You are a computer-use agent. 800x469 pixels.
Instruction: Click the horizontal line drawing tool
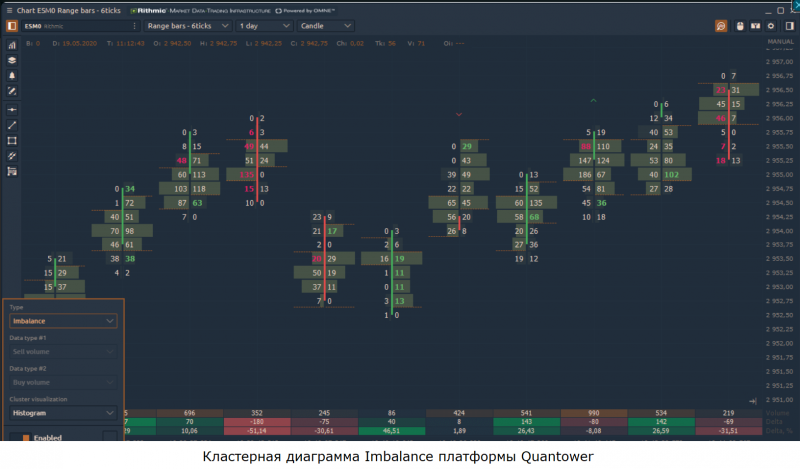point(12,109)
